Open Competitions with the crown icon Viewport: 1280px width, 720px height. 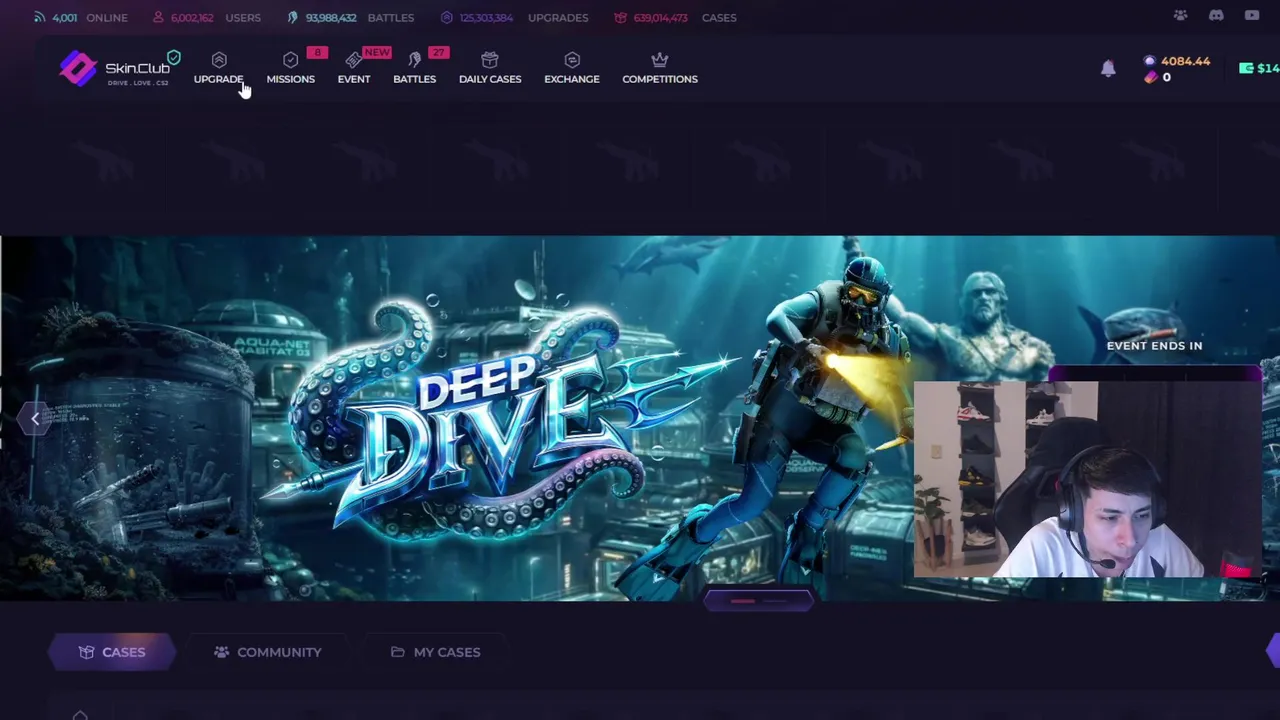(x=660, y=69)
